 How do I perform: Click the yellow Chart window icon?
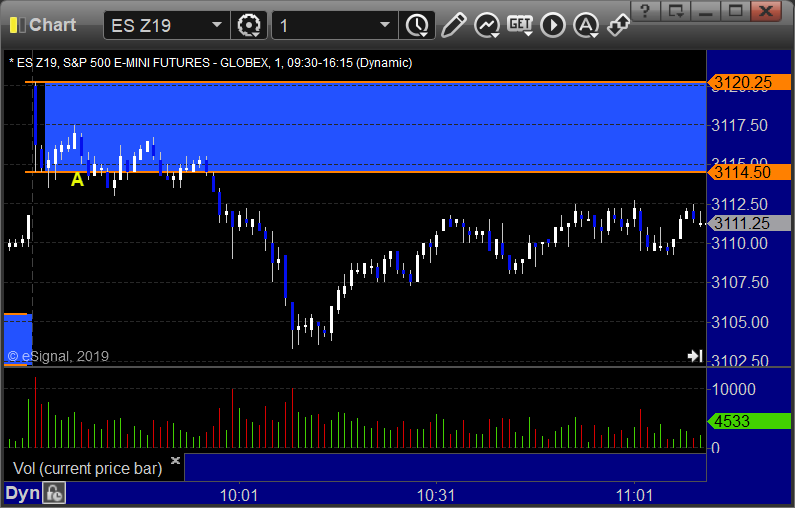point(17,25)
